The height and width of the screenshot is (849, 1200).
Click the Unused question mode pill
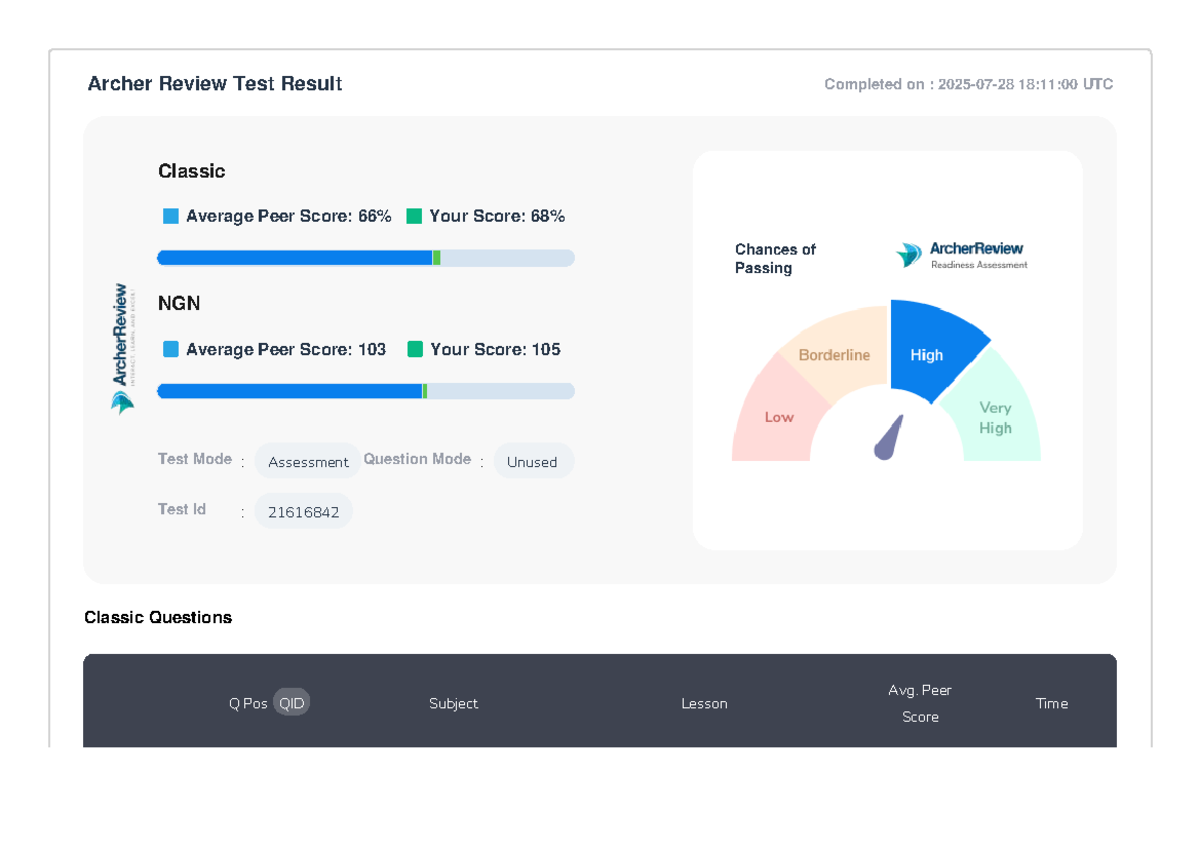533,462
